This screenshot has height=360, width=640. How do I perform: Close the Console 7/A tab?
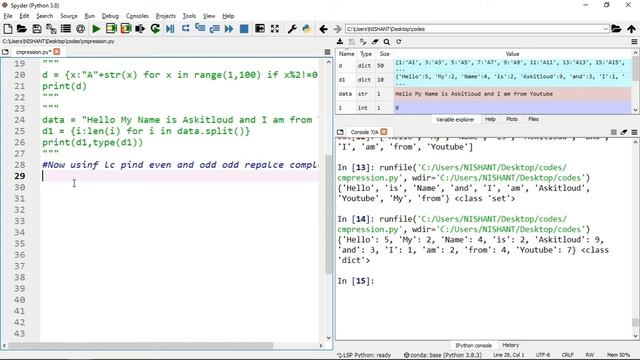pos(384,132)
